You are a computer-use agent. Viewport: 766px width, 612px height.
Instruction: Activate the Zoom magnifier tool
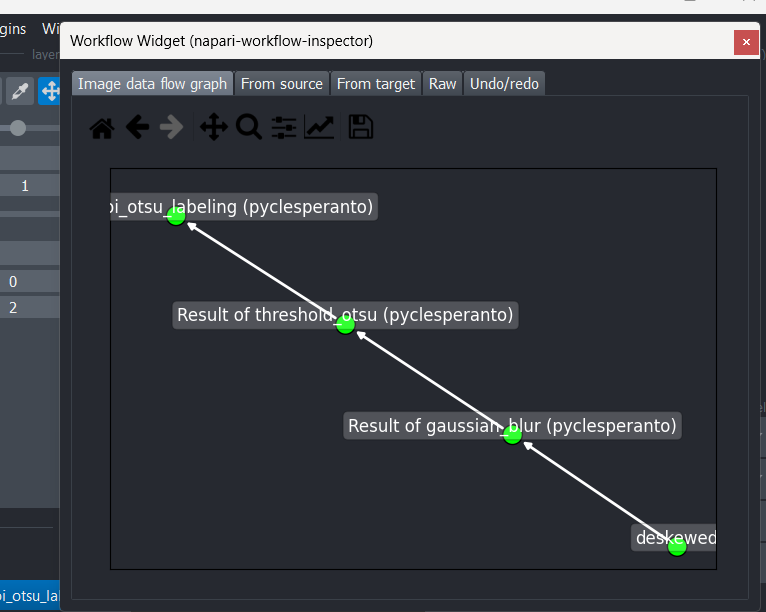click(249, 127)
